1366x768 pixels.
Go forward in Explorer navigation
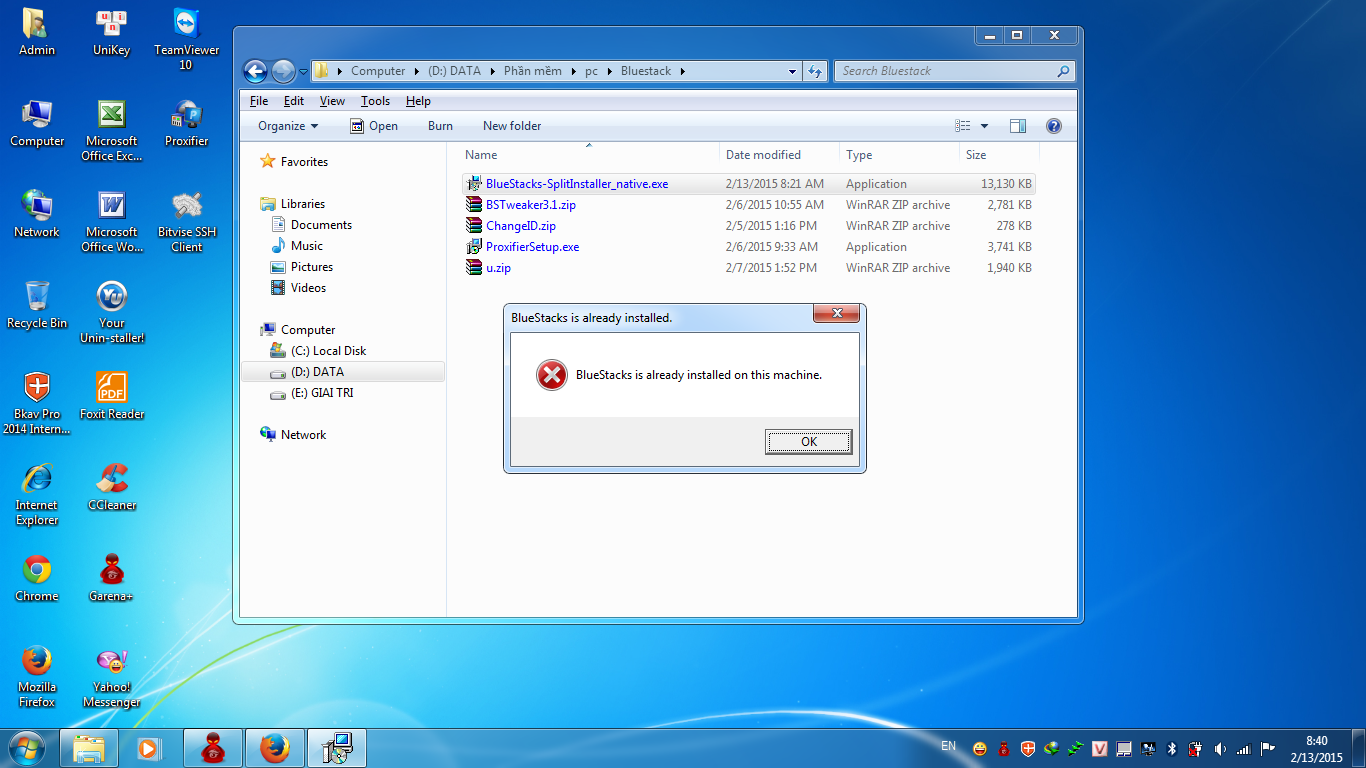pyautogui.click(x=283, y=71)
